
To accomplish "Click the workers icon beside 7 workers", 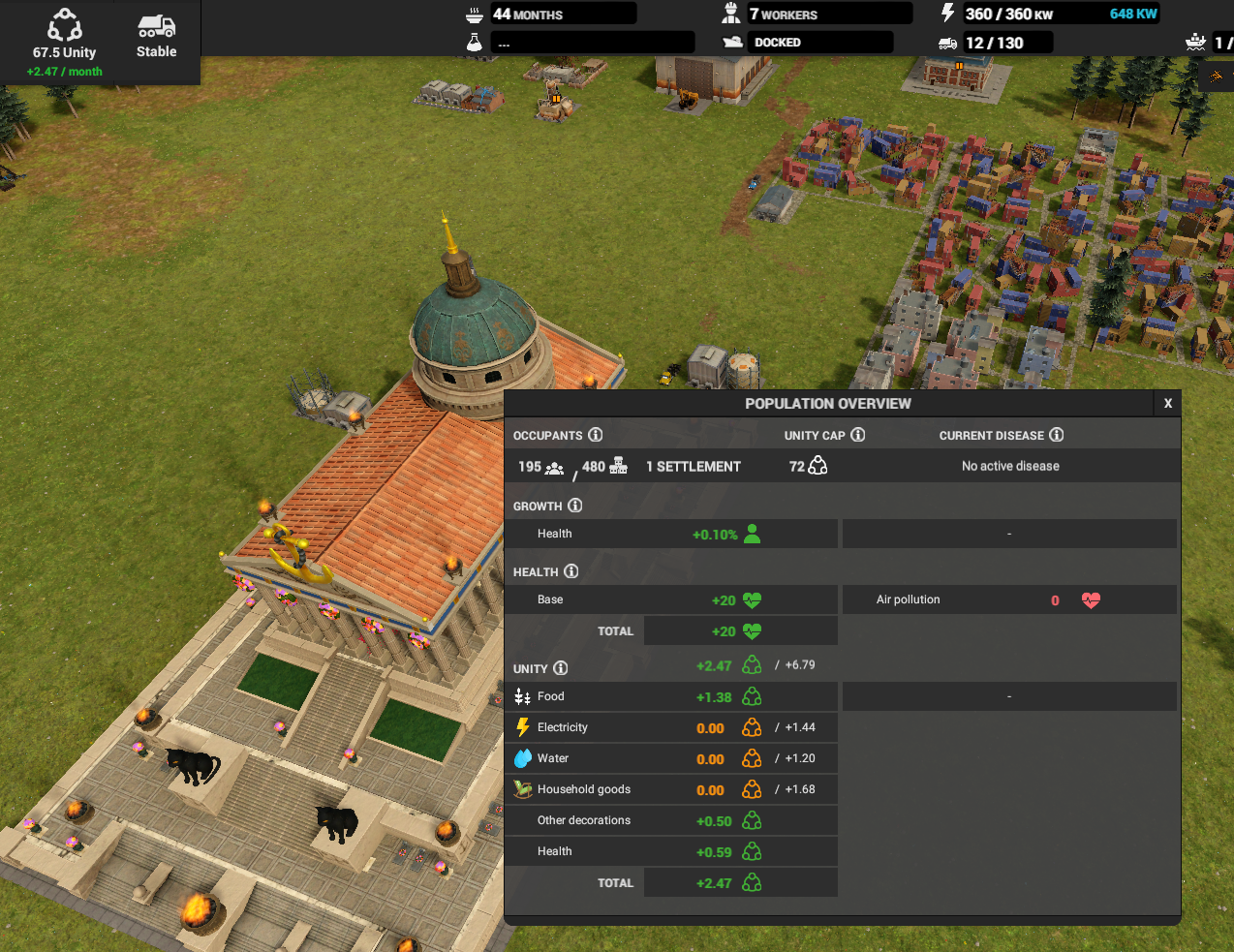I will (x=731, y=14).
